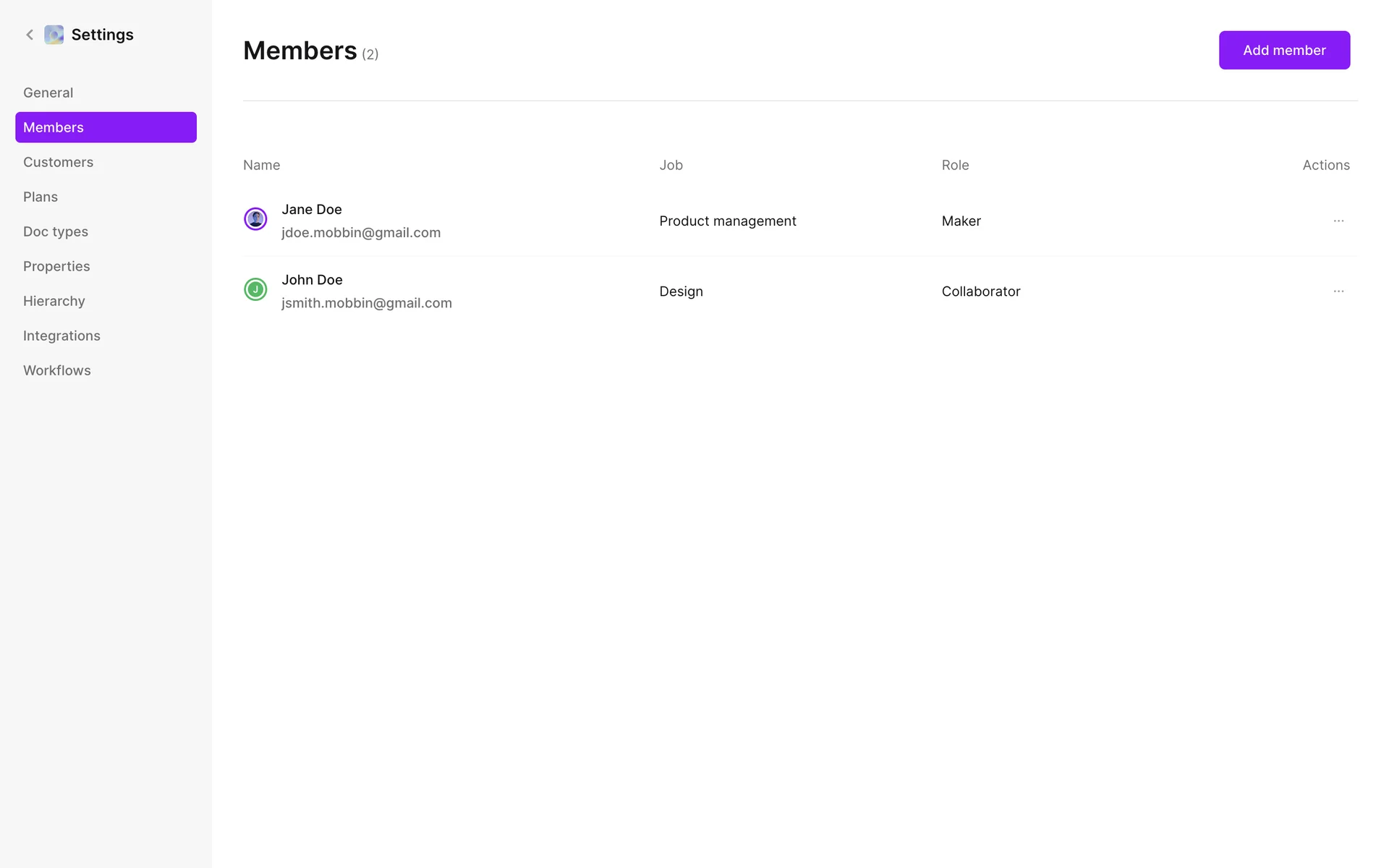This screenshot has width=1389, height=868.
Task: Open the Customers section
Action: click(x=58, y=162)
